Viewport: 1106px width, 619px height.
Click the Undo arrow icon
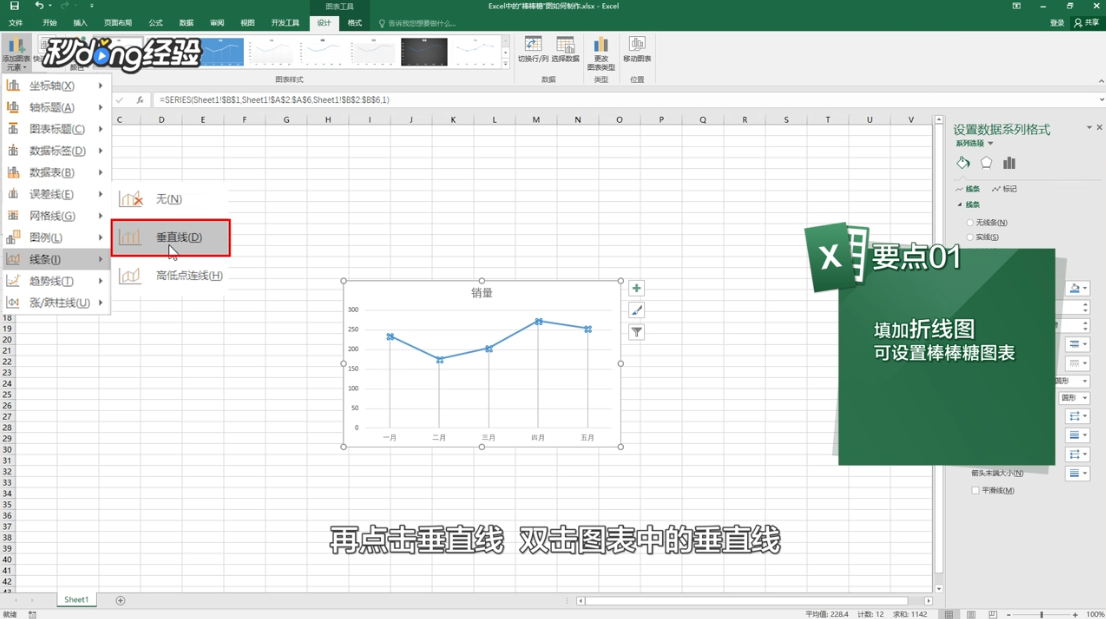[x=40, y=6]
